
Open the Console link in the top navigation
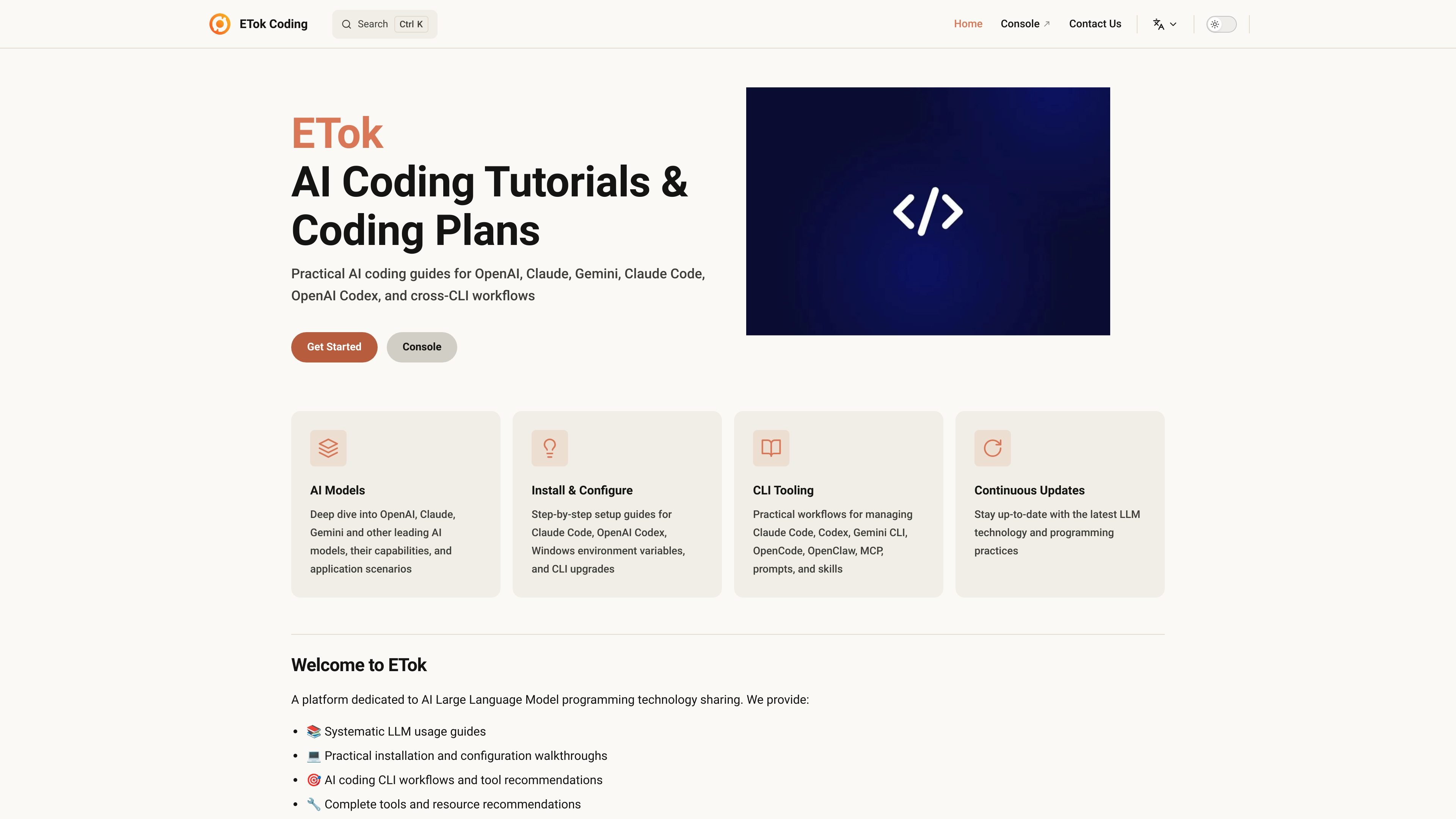click(x=1025, y=24)
